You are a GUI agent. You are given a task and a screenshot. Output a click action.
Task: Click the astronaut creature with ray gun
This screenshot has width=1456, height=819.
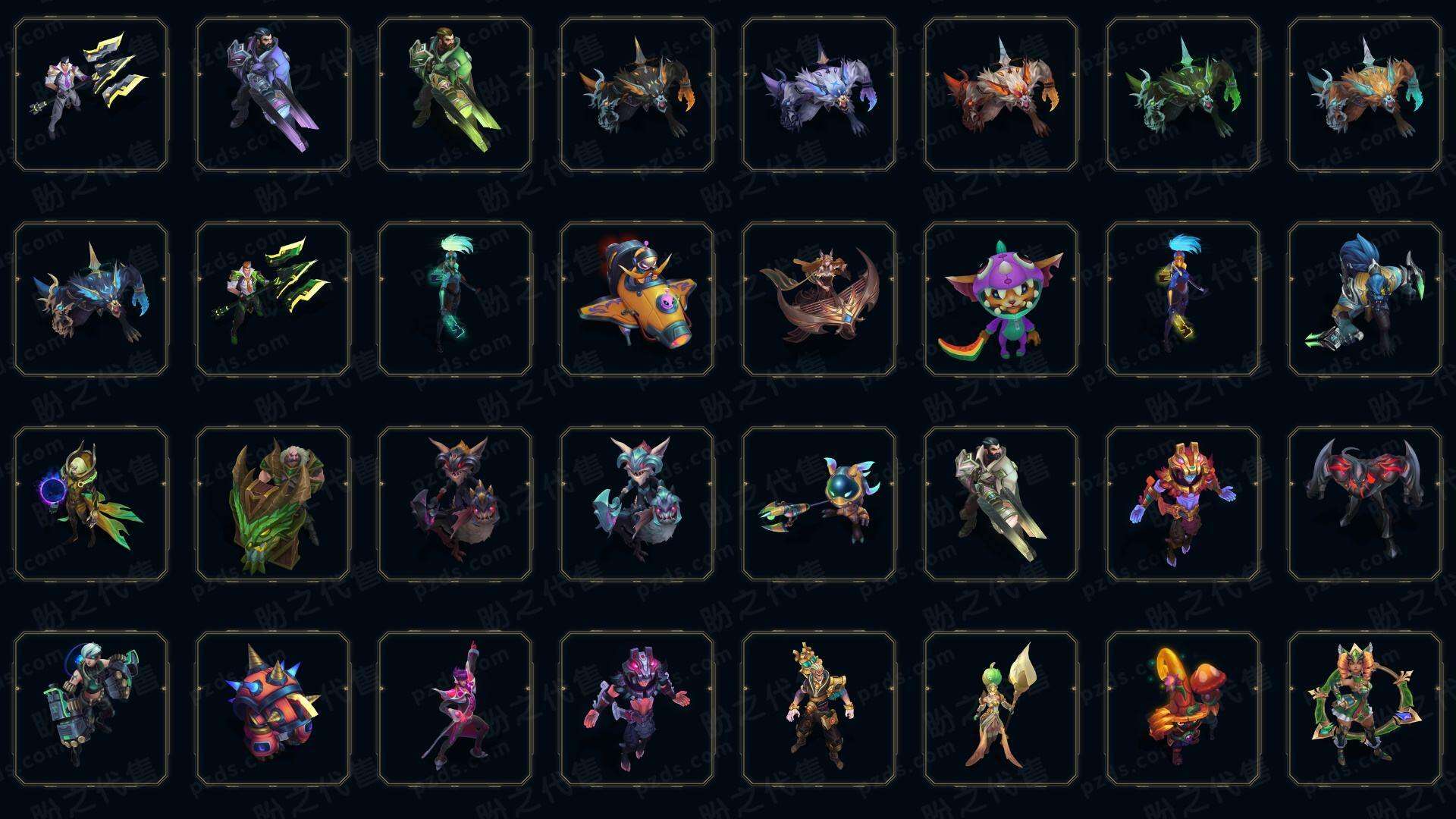click(819, 504)
